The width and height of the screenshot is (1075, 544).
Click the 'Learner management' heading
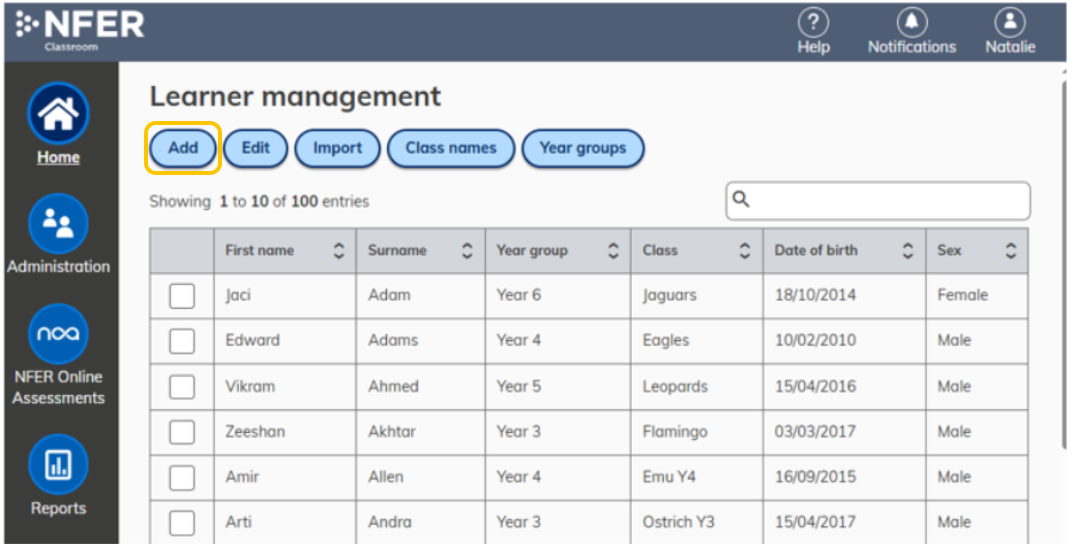click(295, 97)
